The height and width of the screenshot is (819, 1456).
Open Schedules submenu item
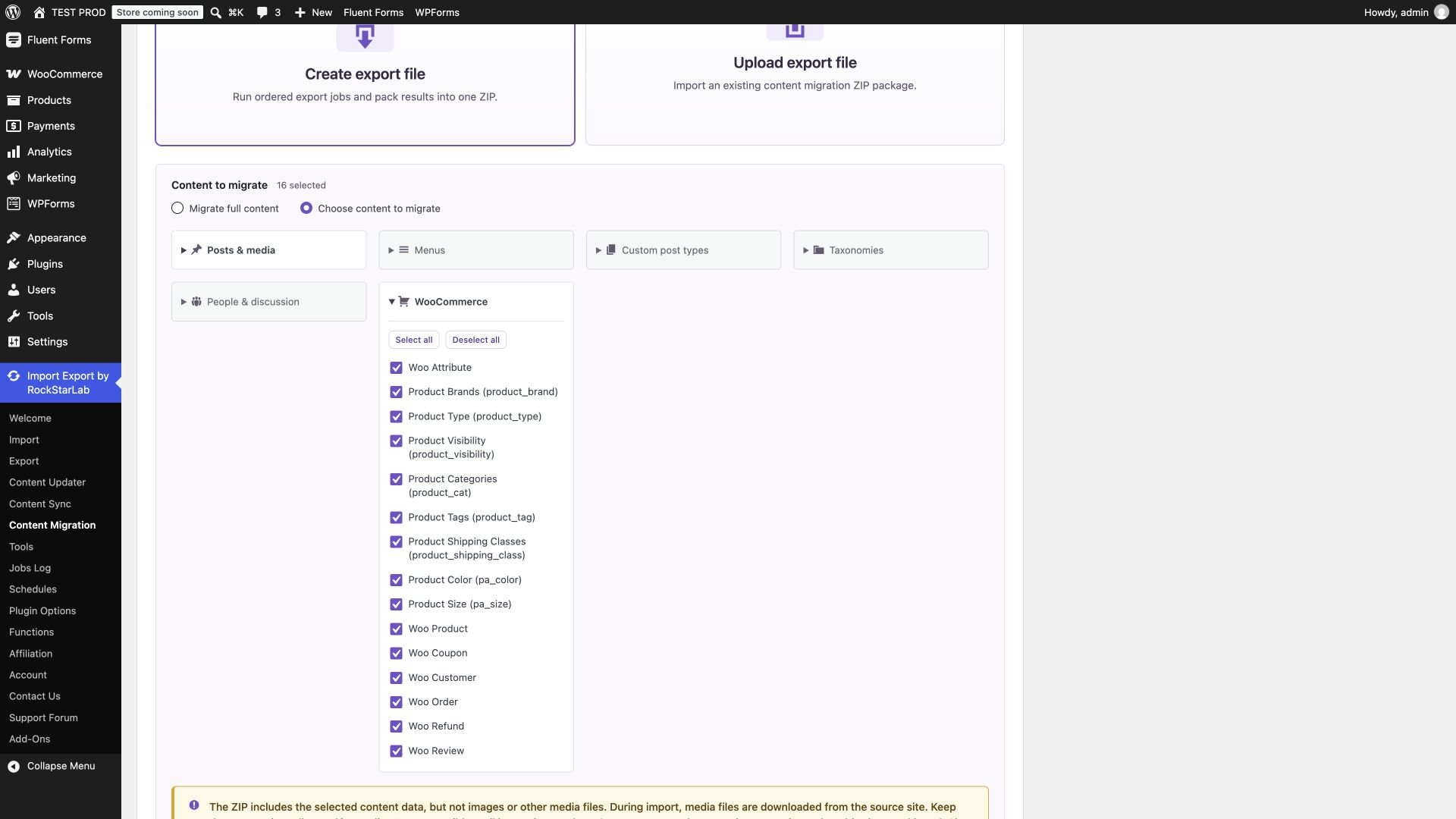pyautogui.click(x=33, y=589)
